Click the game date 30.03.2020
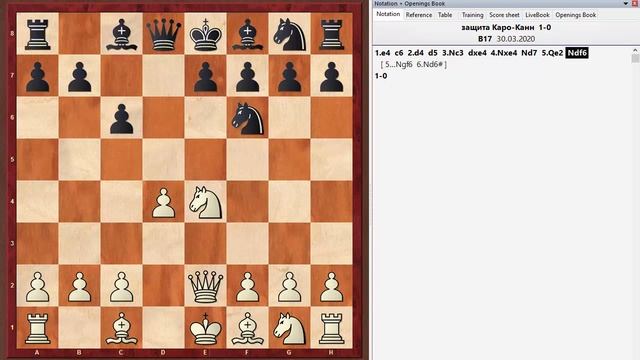 click(516, 39)
